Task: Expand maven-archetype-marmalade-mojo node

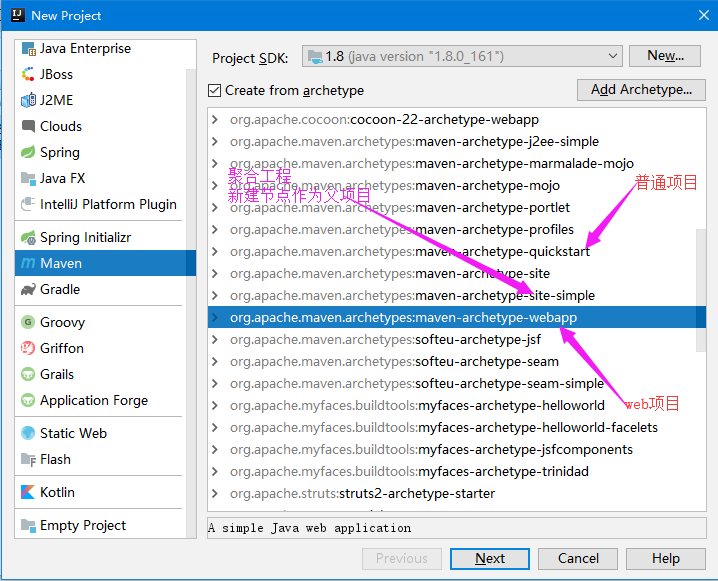Action: 215,163
